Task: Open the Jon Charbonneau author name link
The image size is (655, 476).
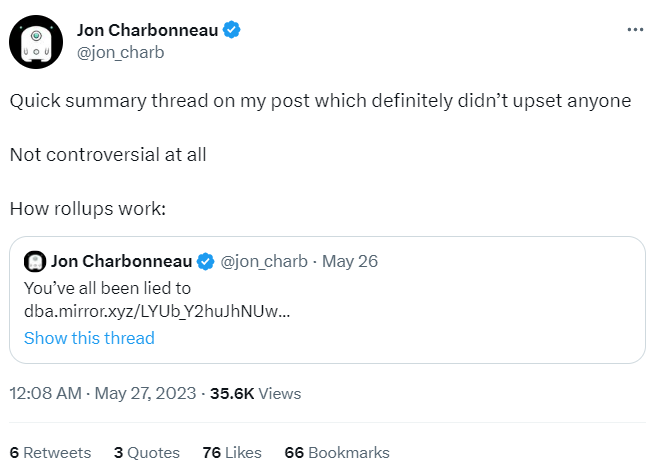Action: click(x=146, y=30)
